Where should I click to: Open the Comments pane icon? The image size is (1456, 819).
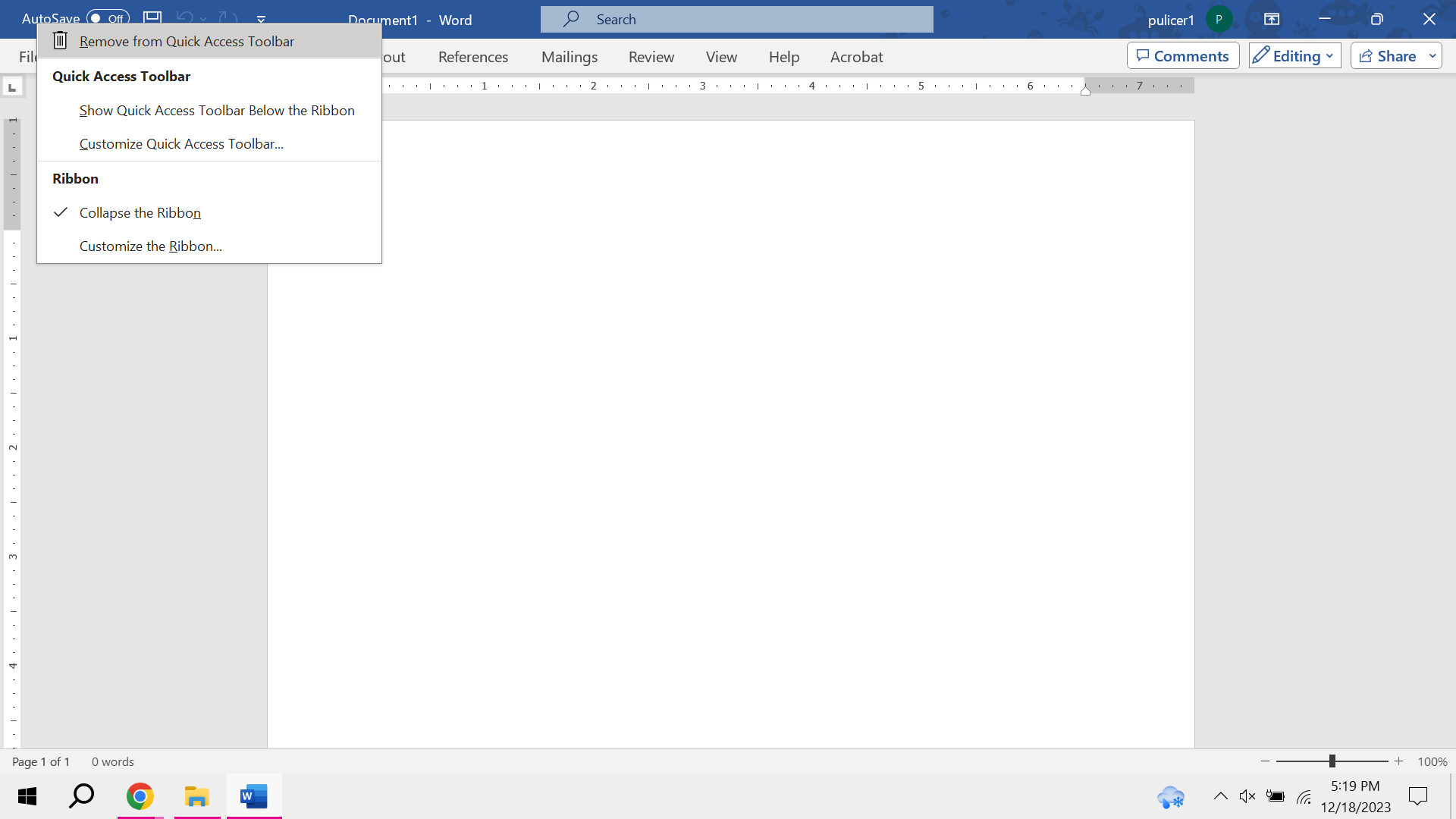(x=1182, y=55)
